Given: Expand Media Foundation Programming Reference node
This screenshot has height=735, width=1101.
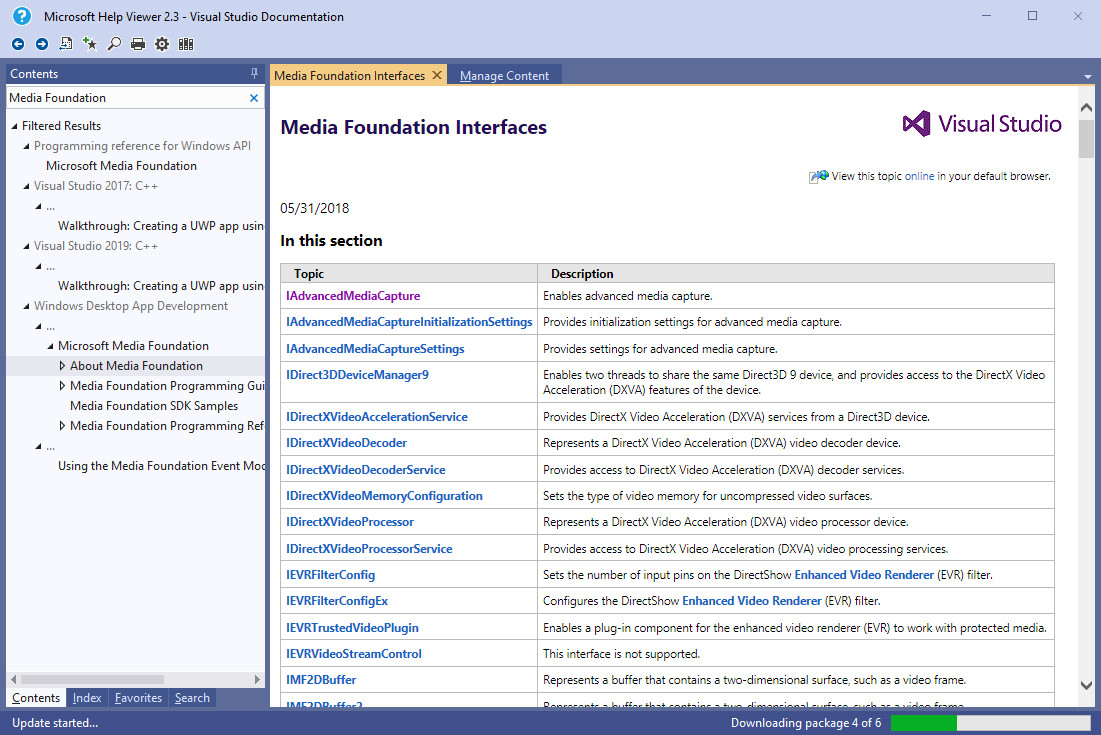Looking at the screenshot, I should (62, 426).
